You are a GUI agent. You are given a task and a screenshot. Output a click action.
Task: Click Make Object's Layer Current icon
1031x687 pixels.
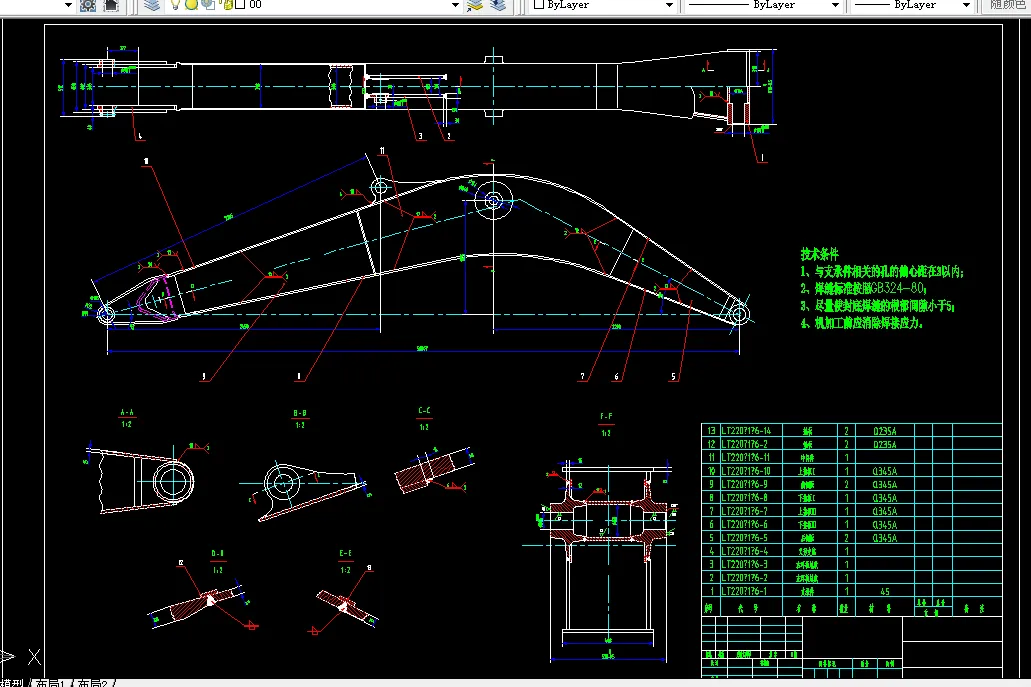[x=475, y=5]
